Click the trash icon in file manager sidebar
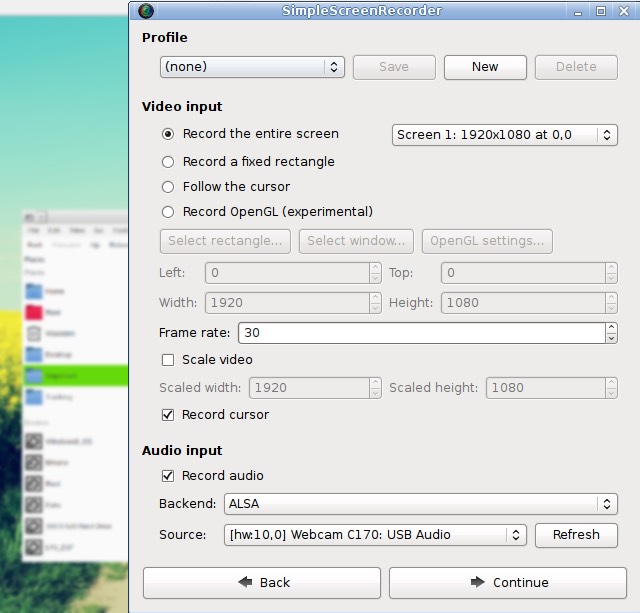This screenshot has width=640, height=613. [x=34, y=334]
